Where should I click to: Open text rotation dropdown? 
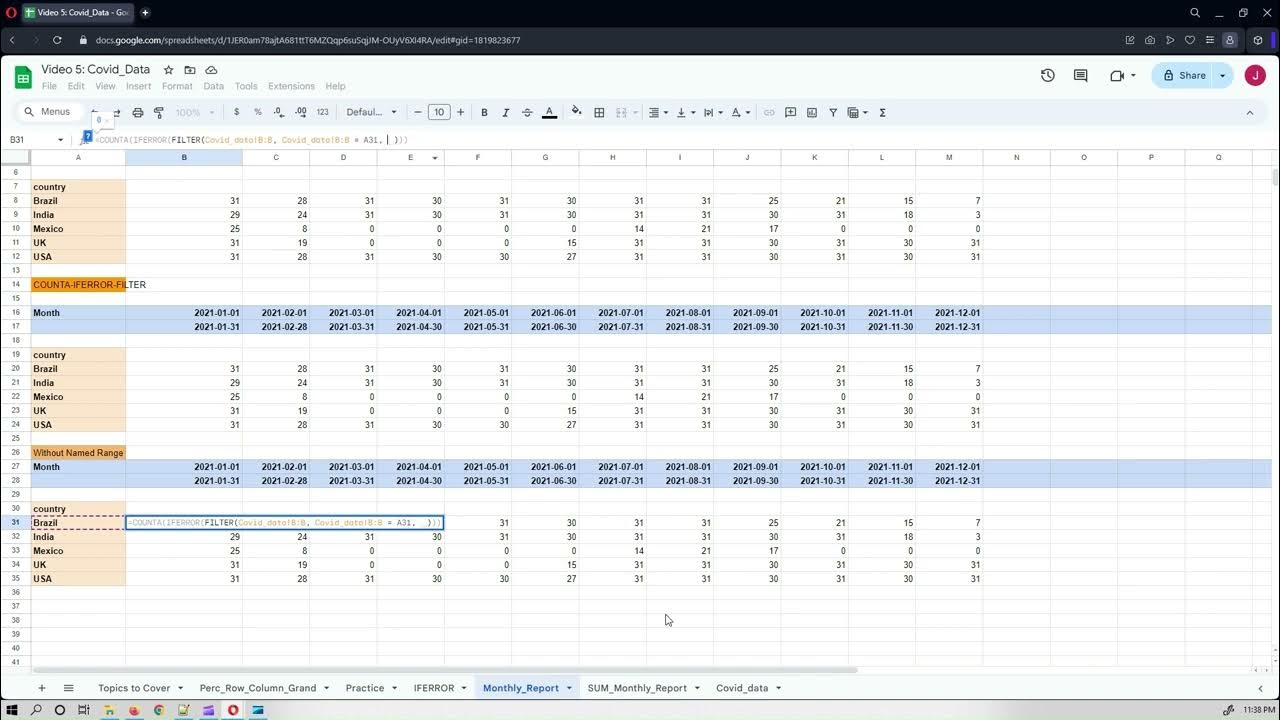click(x=739, y=112)
